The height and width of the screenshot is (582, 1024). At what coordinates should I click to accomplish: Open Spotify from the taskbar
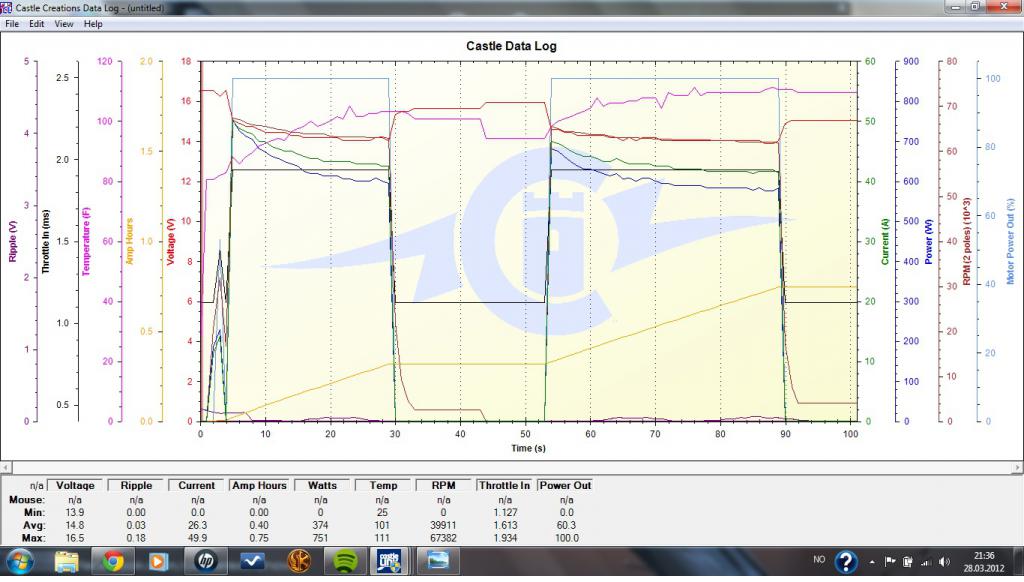[345, 561]
